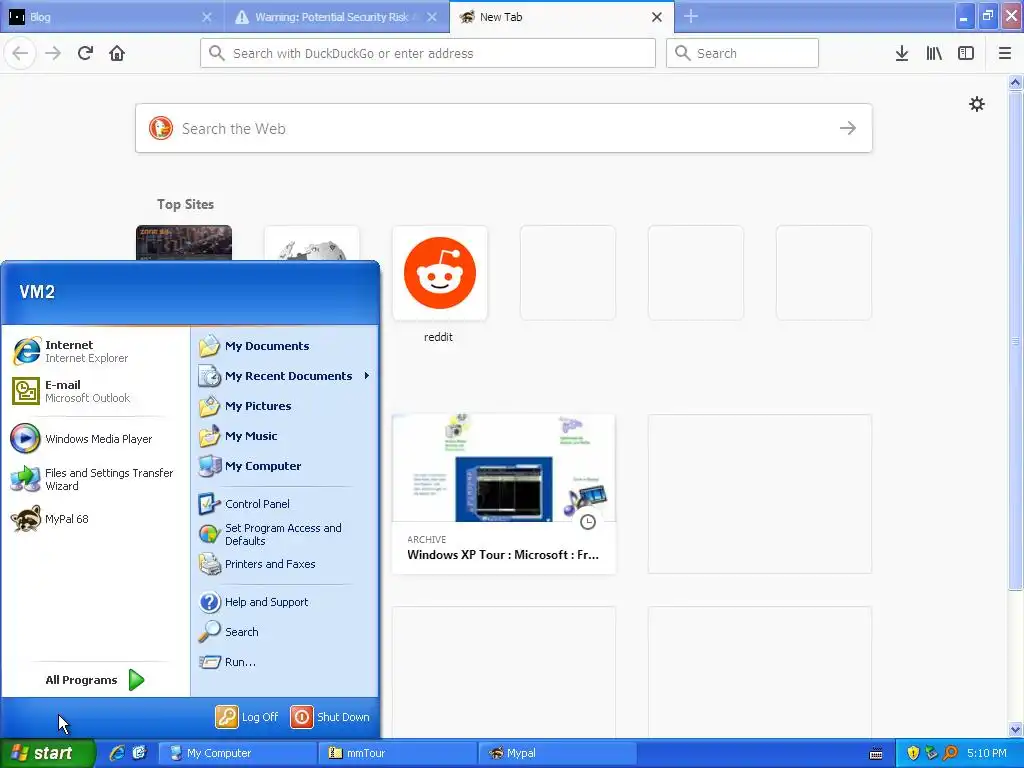The image size is (1024, 768).
Task: Switch to the Blog tab
Action: [111, 17]
